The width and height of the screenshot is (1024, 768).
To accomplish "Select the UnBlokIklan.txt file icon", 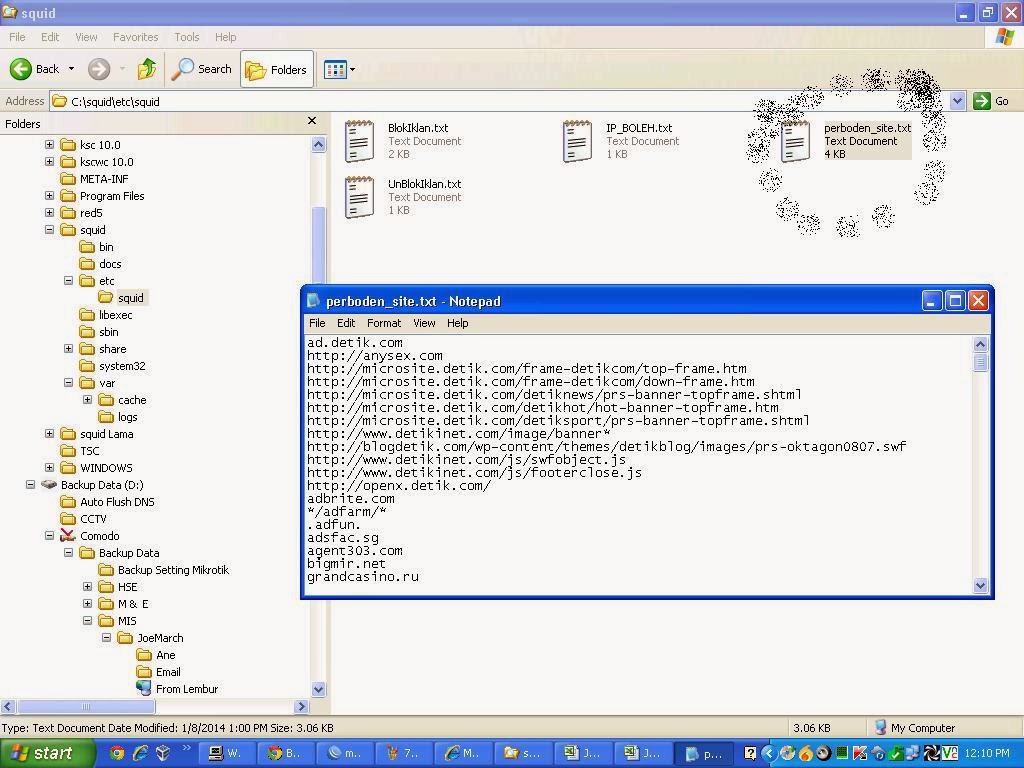I will coord(359,197).
